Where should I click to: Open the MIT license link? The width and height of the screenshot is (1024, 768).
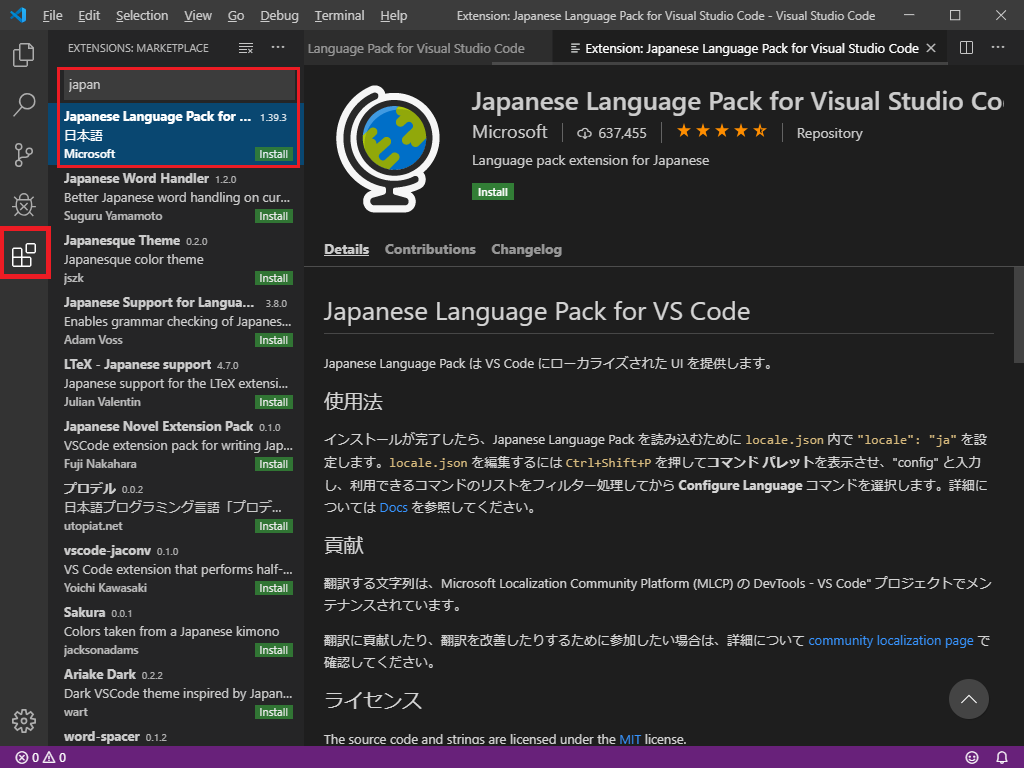(630, 739)
